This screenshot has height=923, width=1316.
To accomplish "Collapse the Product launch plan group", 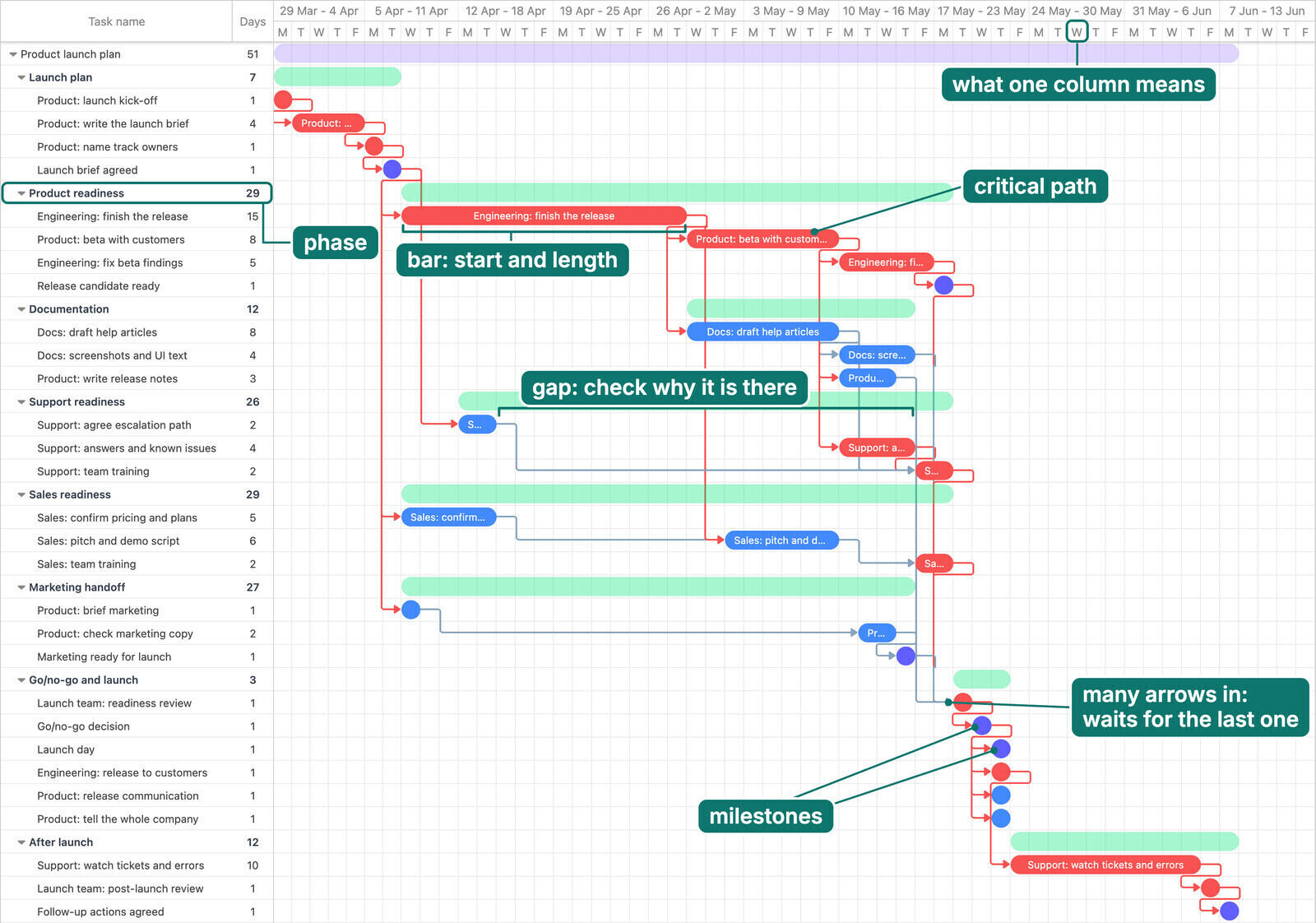I will click(x=13, y=54).
